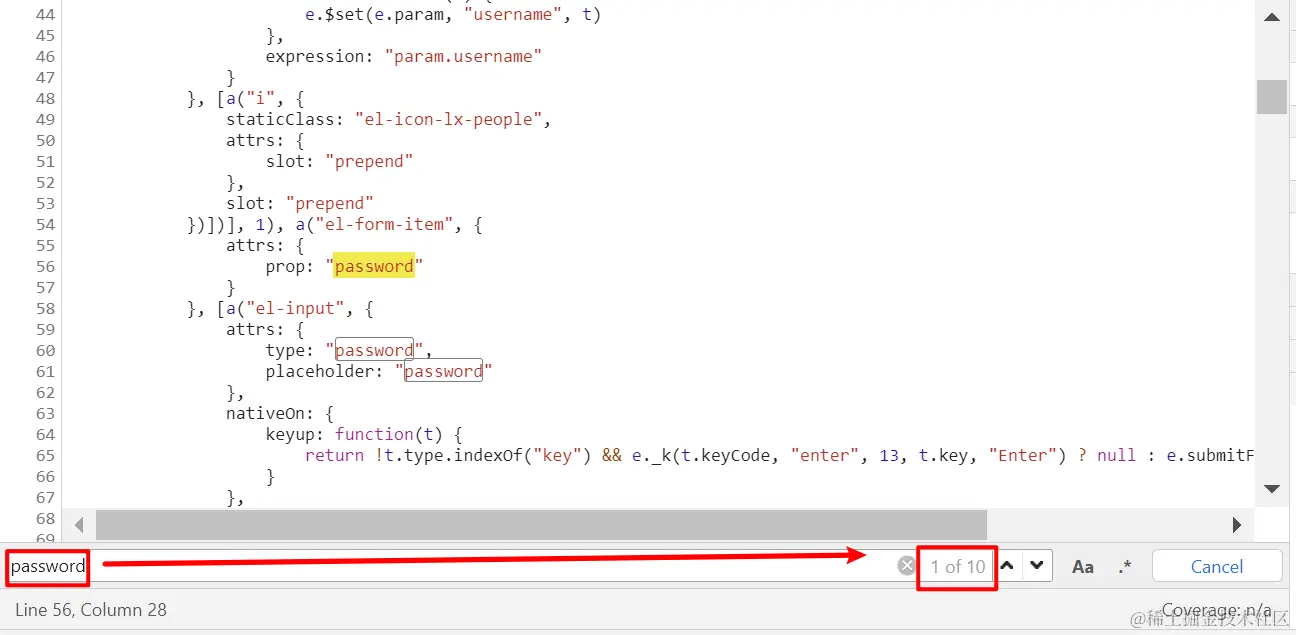Viewport: 1296px width, 635px height.
Task: Click the vertical scrollbar up arrow
Action: tap(1272, 17)
